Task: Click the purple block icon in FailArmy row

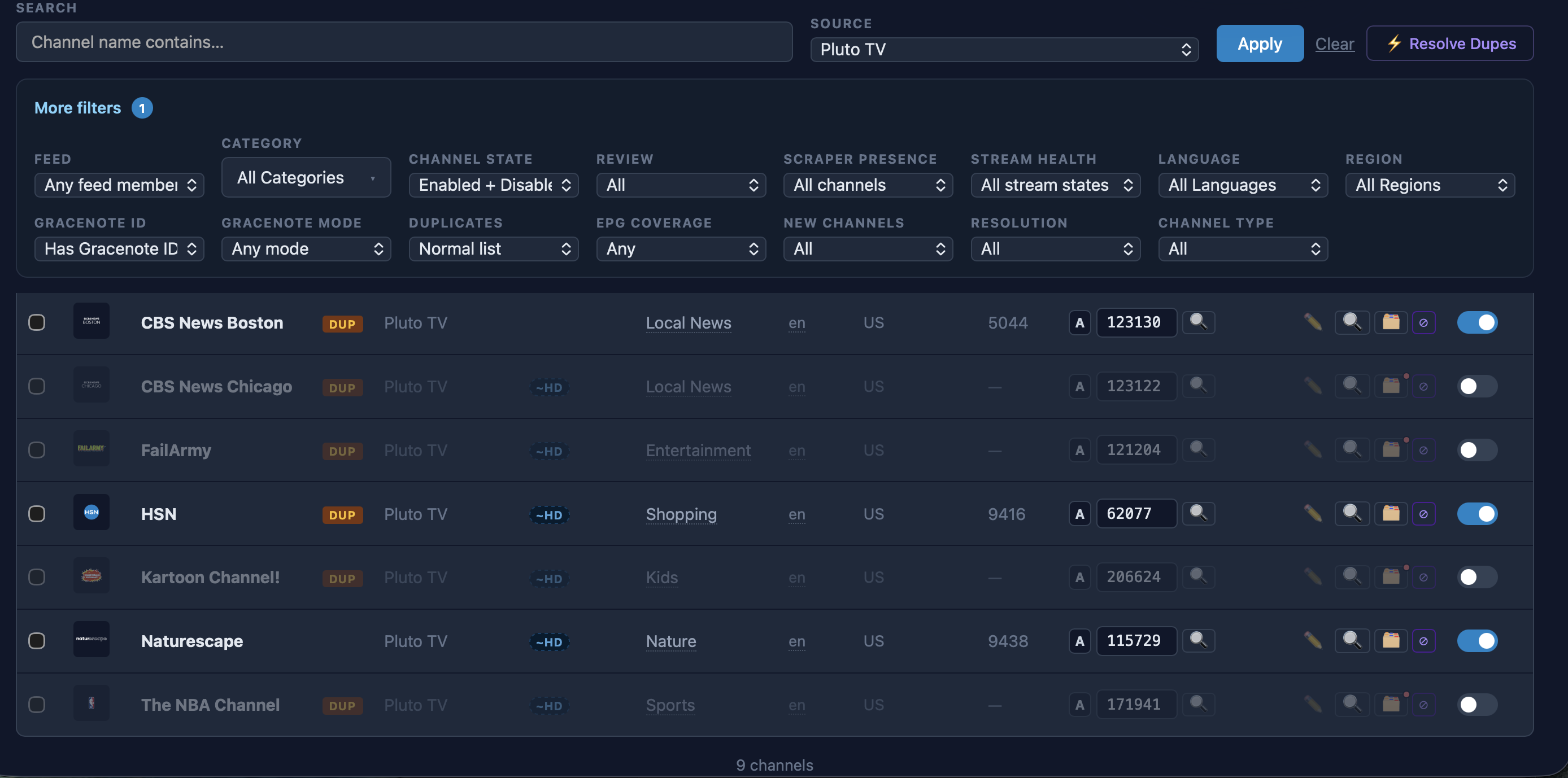Action: point(1423,450)
